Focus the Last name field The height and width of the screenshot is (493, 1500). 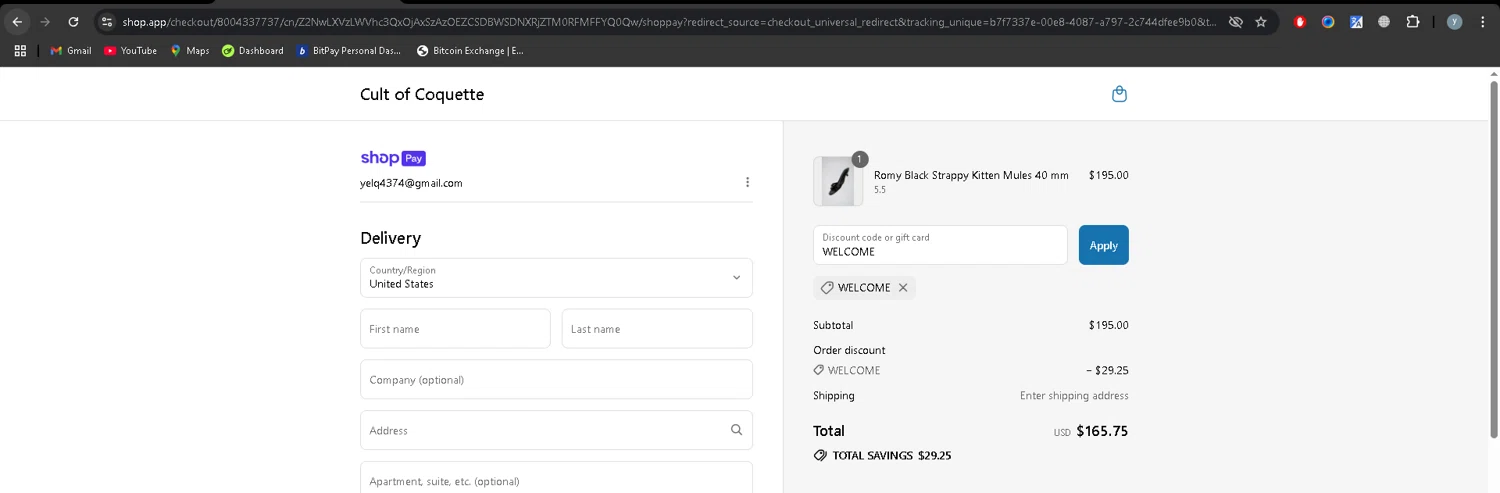tap(657, 328)
